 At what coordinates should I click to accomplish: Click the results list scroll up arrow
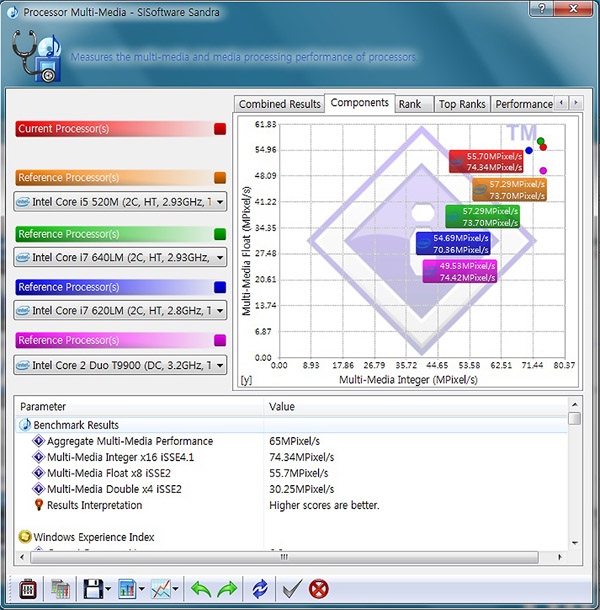pyautogui.click(x=575, y=404)
